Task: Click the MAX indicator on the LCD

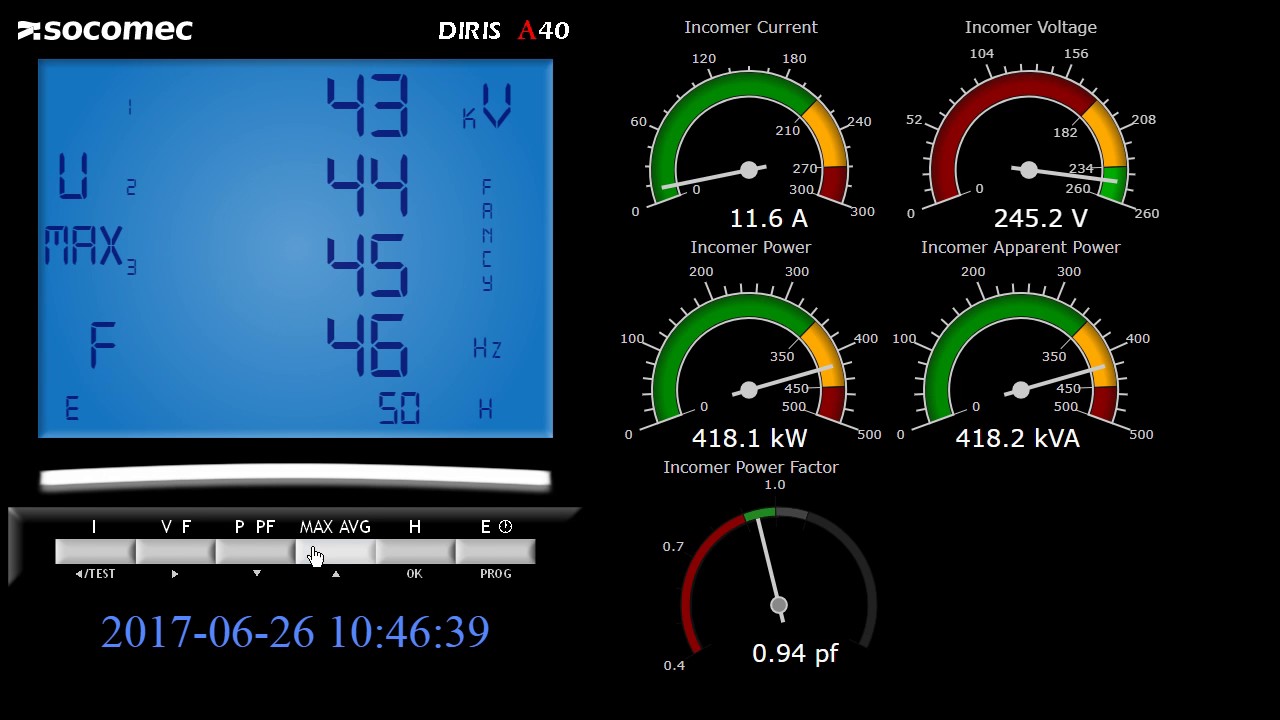Action: (84, 246)
